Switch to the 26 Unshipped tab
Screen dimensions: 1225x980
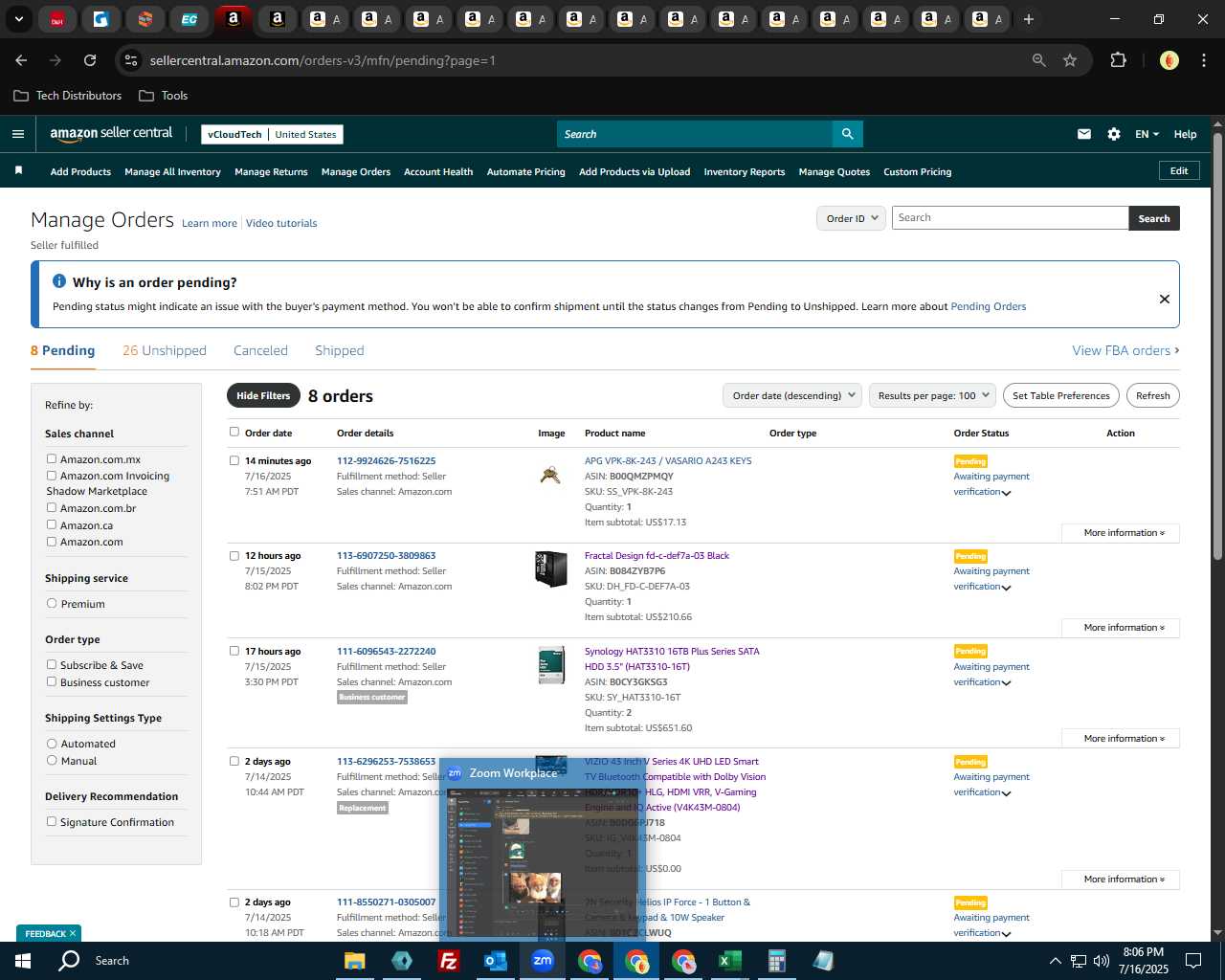(165, 350)
